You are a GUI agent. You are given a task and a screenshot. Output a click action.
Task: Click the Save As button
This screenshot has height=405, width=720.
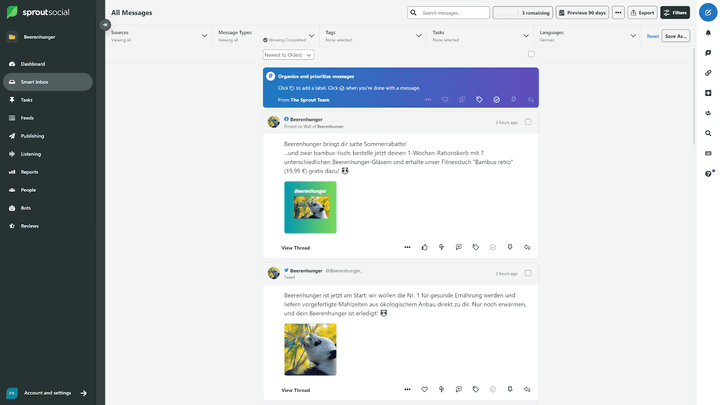pos(675,36)
